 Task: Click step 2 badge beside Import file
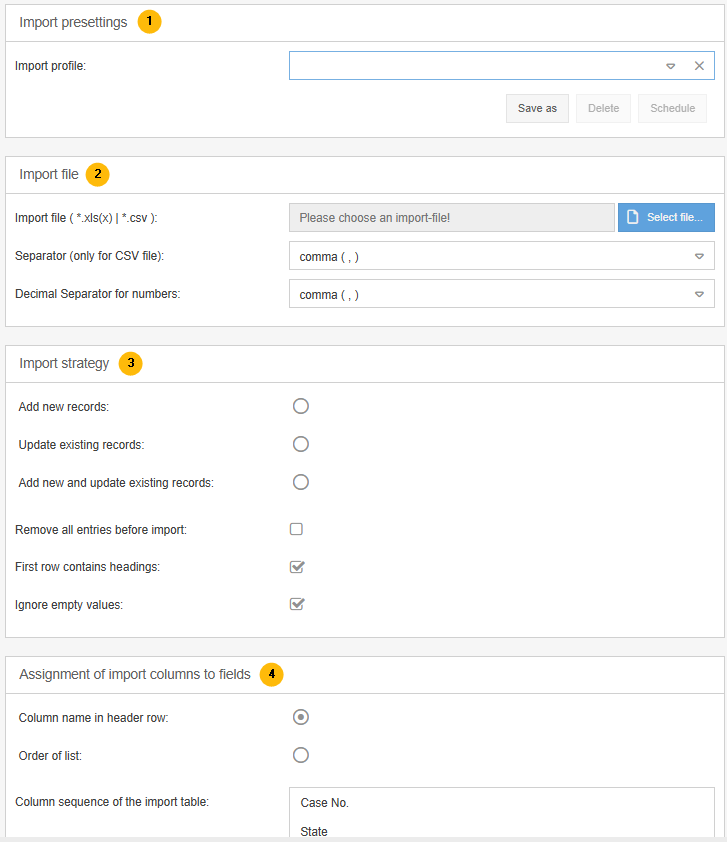point(97,174)
